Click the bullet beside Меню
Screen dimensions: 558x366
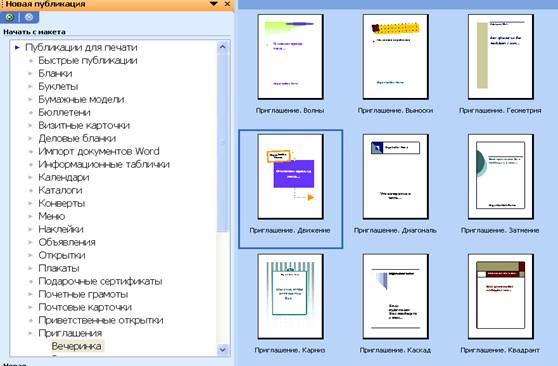click(x=31, y=216)
